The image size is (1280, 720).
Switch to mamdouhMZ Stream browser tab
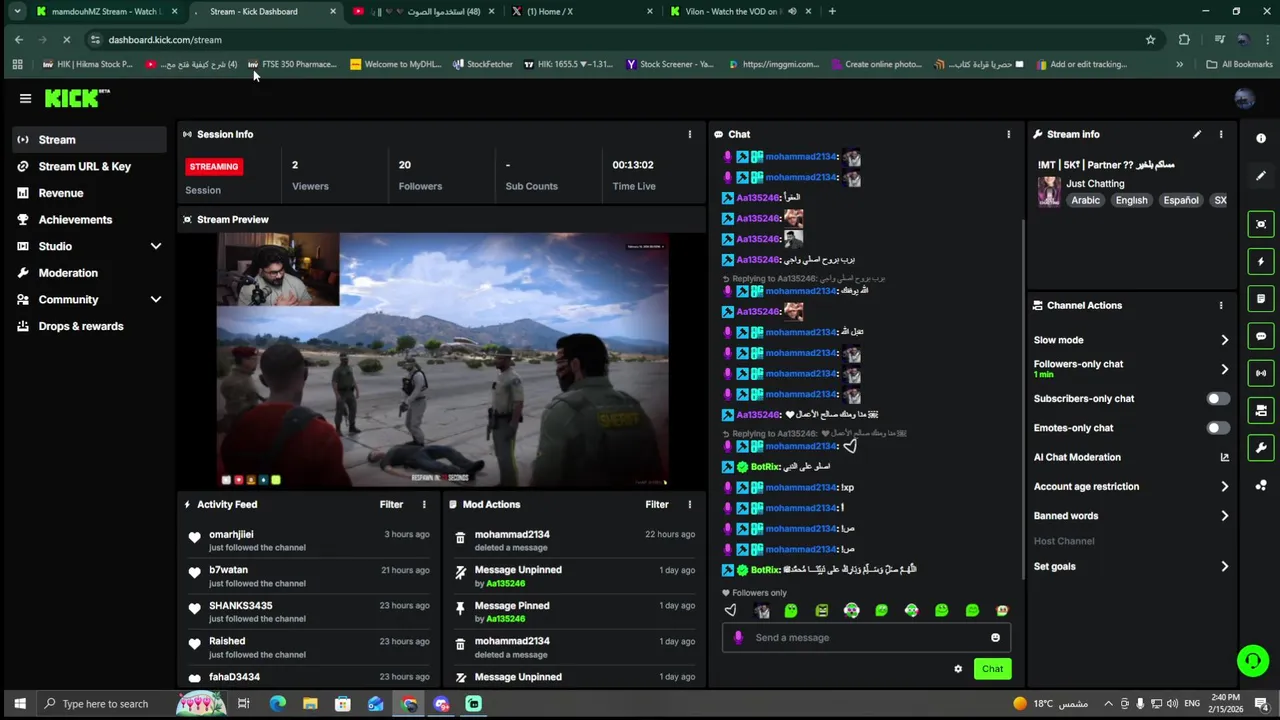(105, 11)
